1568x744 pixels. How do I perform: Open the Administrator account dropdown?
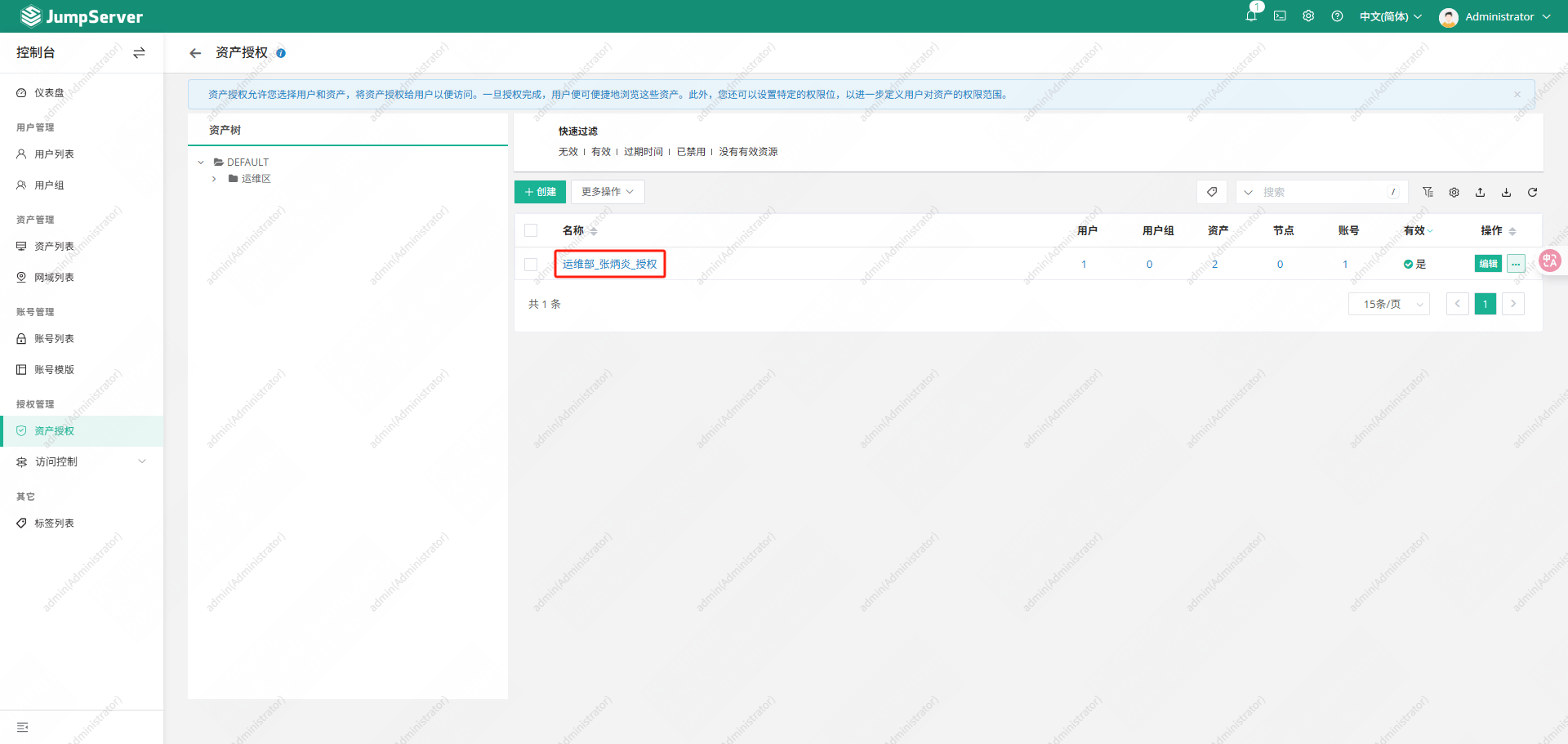[1507, 16]
